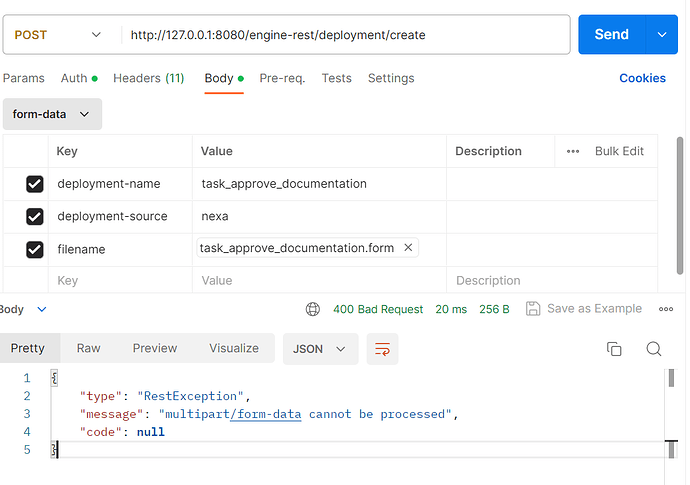Screen dimensions: 690x485
Task: Click the request URL input field
Action: point(345,35)
